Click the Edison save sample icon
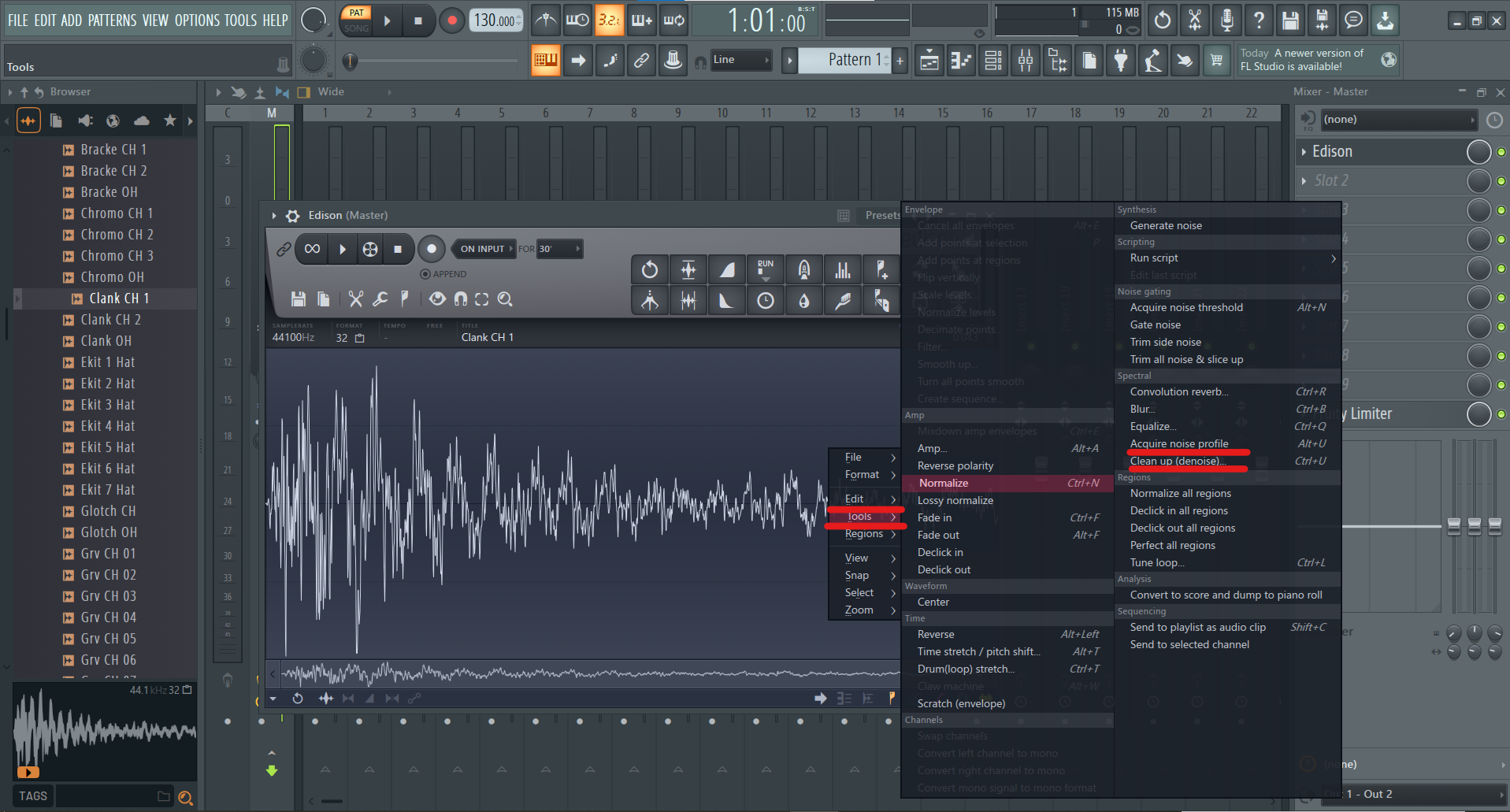Screen dimensions: 1510x812 [x=298, y=299]
